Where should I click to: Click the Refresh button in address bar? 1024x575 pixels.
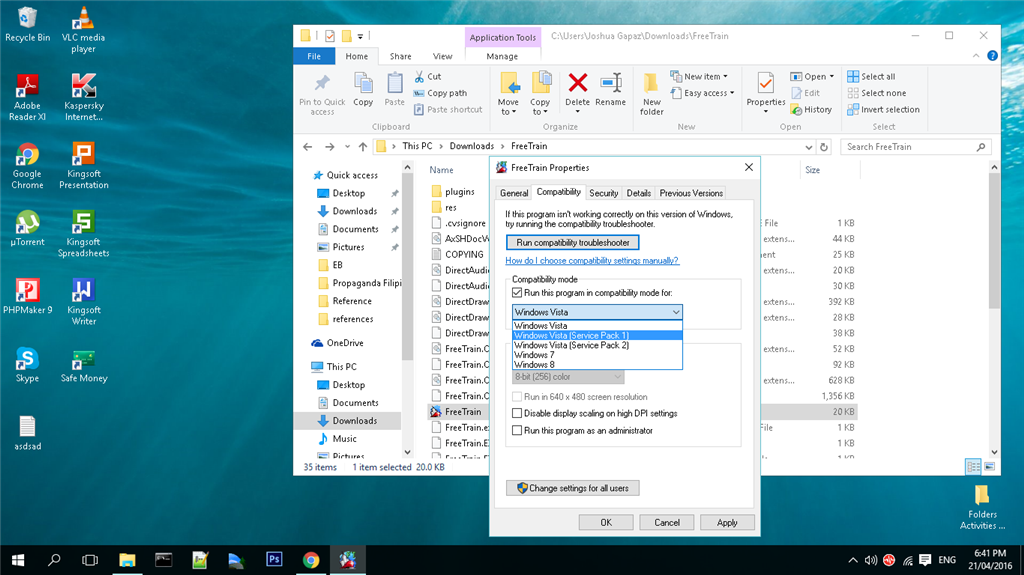[824, 147]
